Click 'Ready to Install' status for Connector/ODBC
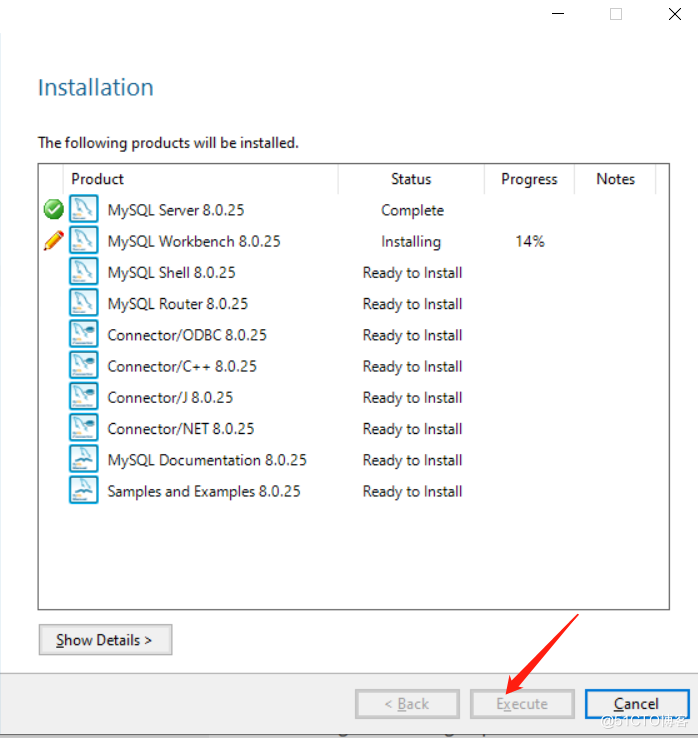This screenshot has width=698, height=738. pyautogui.click(x=412, y=336)
